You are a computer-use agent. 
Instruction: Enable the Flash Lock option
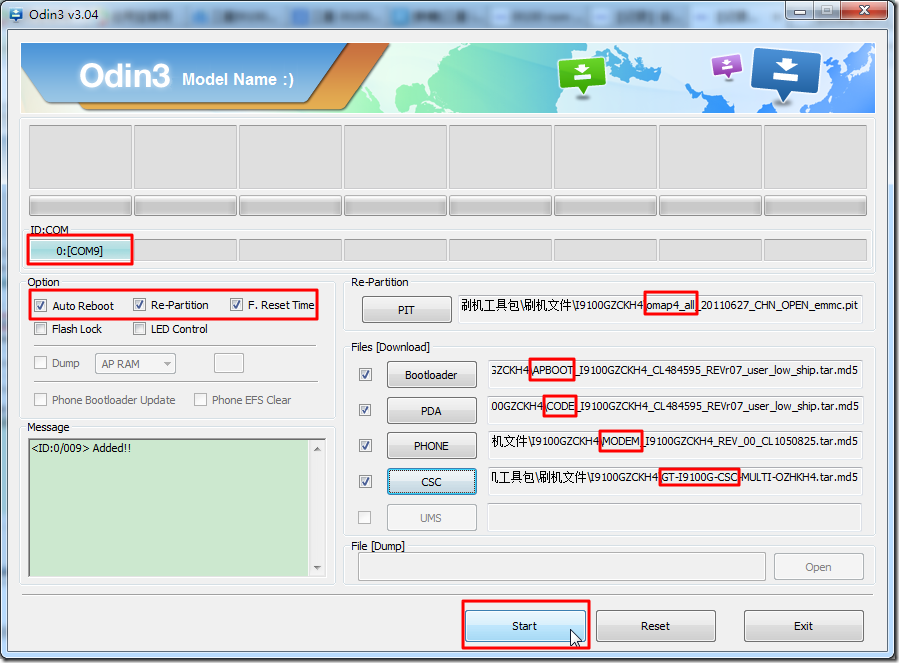pyautogui.click(x=41, y=329)
